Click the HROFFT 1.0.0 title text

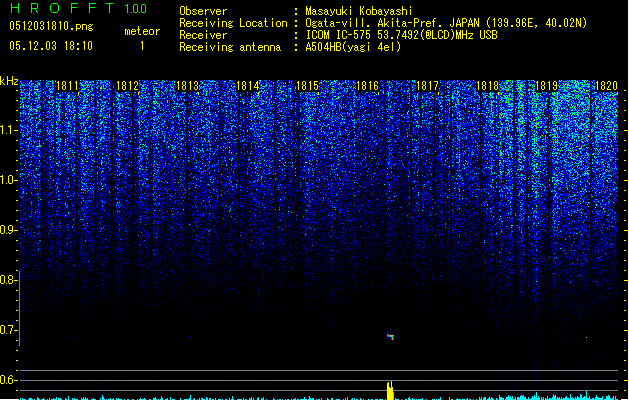click(78, 8)
